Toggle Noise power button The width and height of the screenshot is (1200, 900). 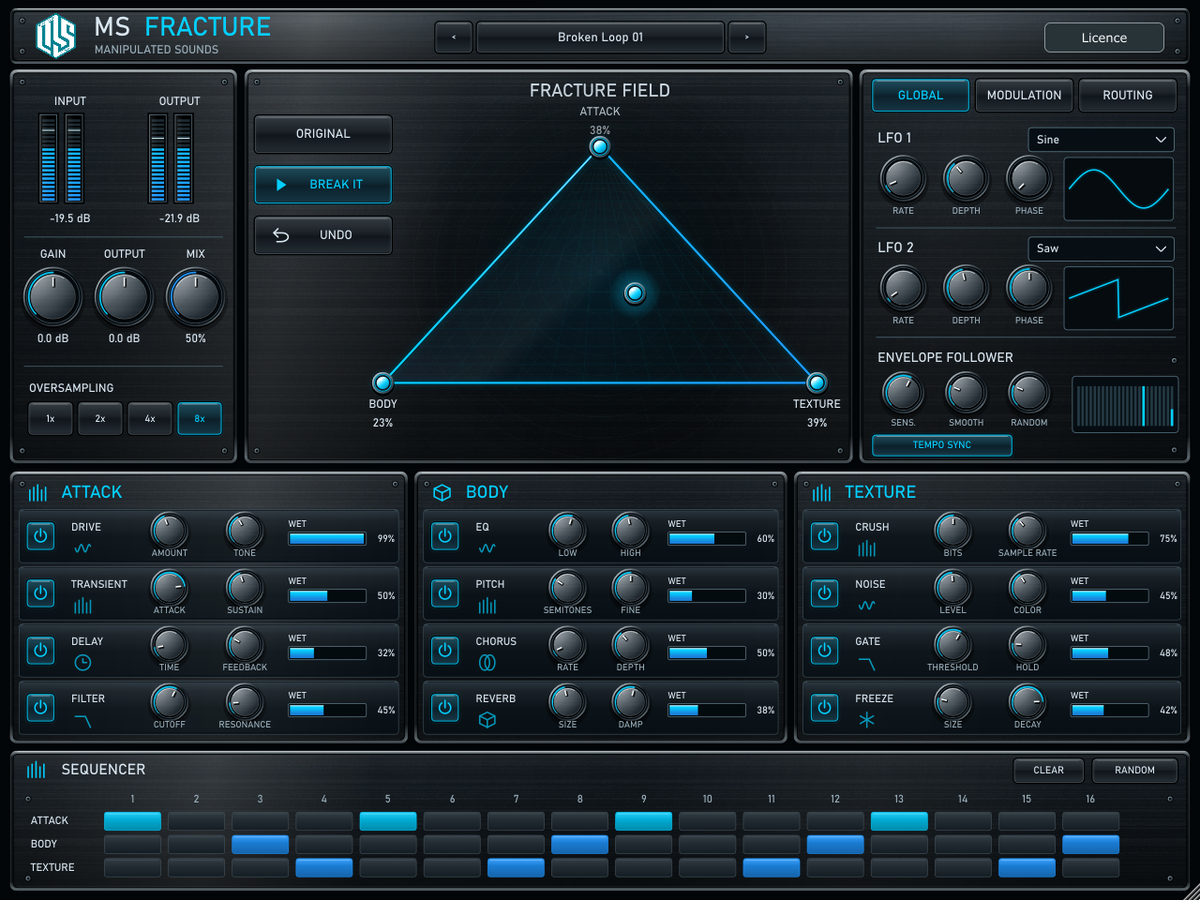(x=824, y=593)
